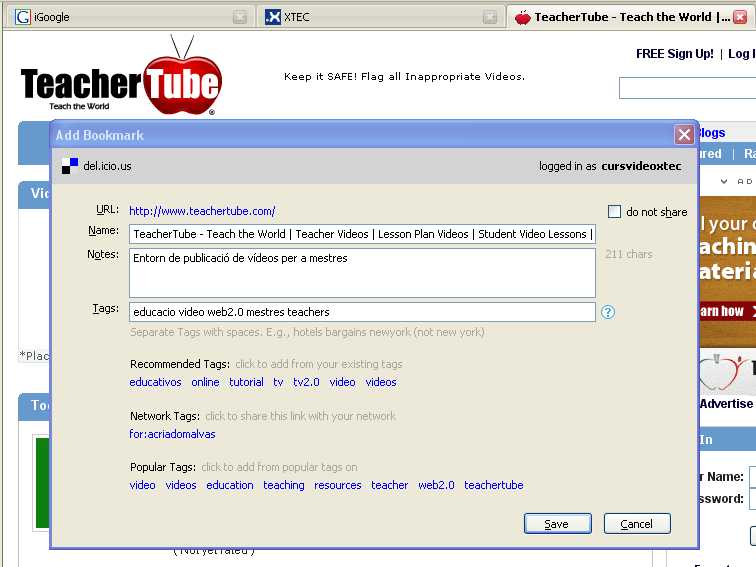Enable the do not share checkbox
This screenshot has height=567, width=756.
[614, 211]
